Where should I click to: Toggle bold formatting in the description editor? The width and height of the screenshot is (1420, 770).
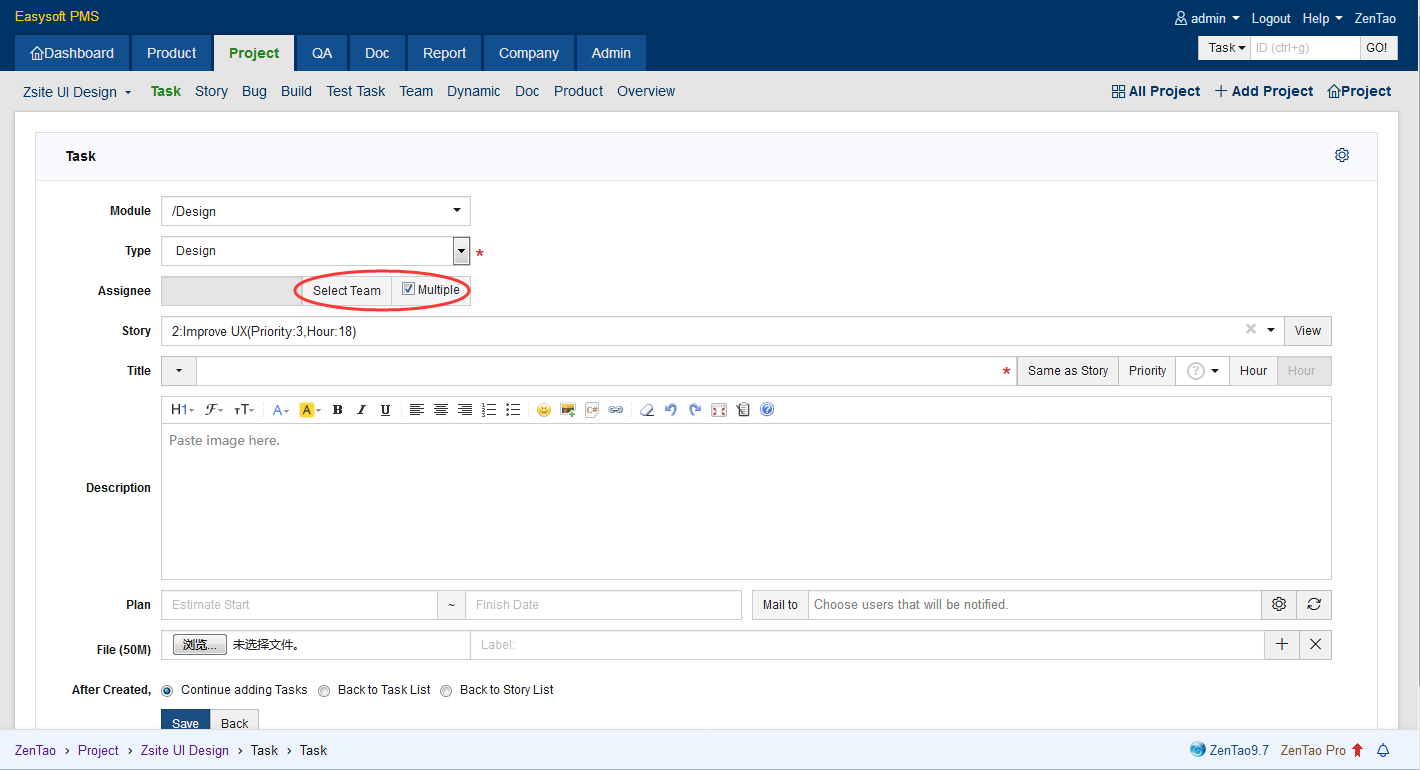tap(337, 410)
